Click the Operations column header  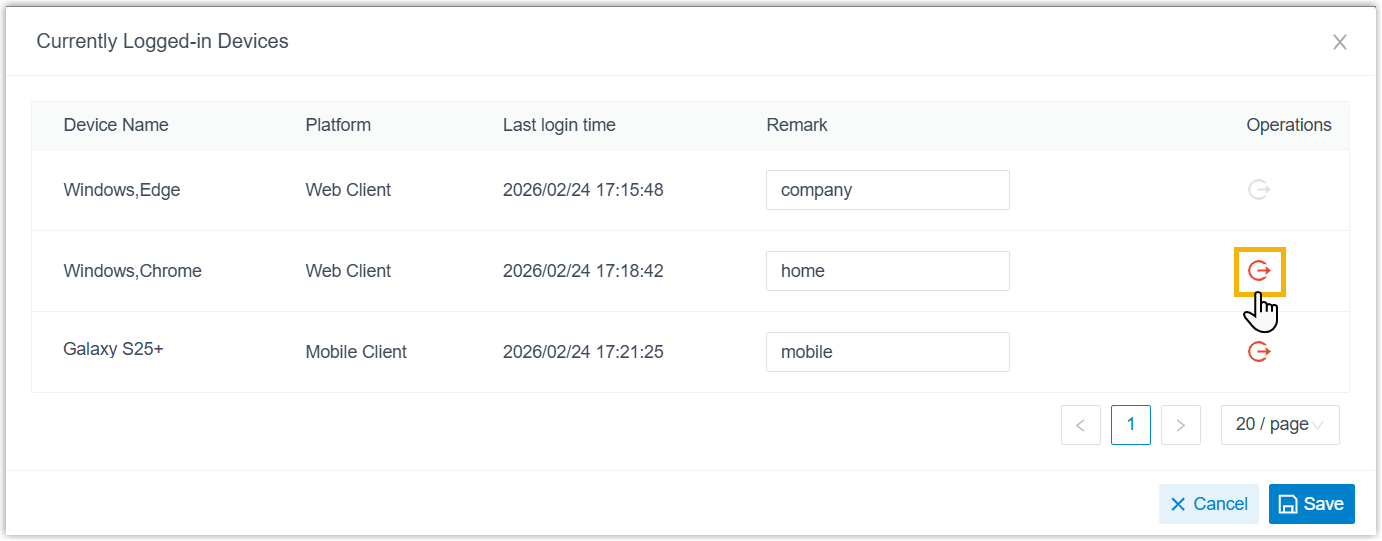click(x=1288, y=125)
